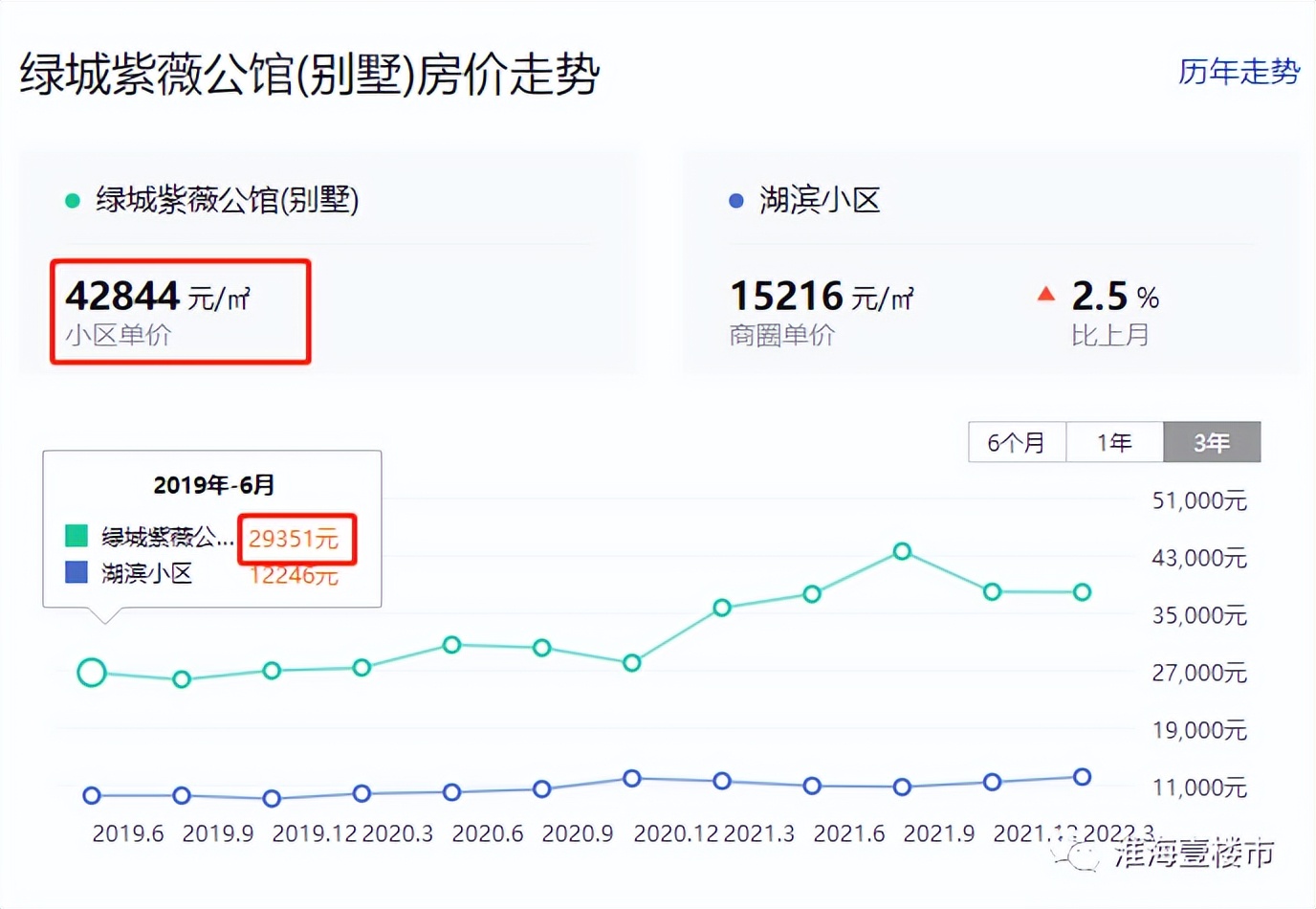Click the 2019.6 x-axis label

tap(128, 833)
